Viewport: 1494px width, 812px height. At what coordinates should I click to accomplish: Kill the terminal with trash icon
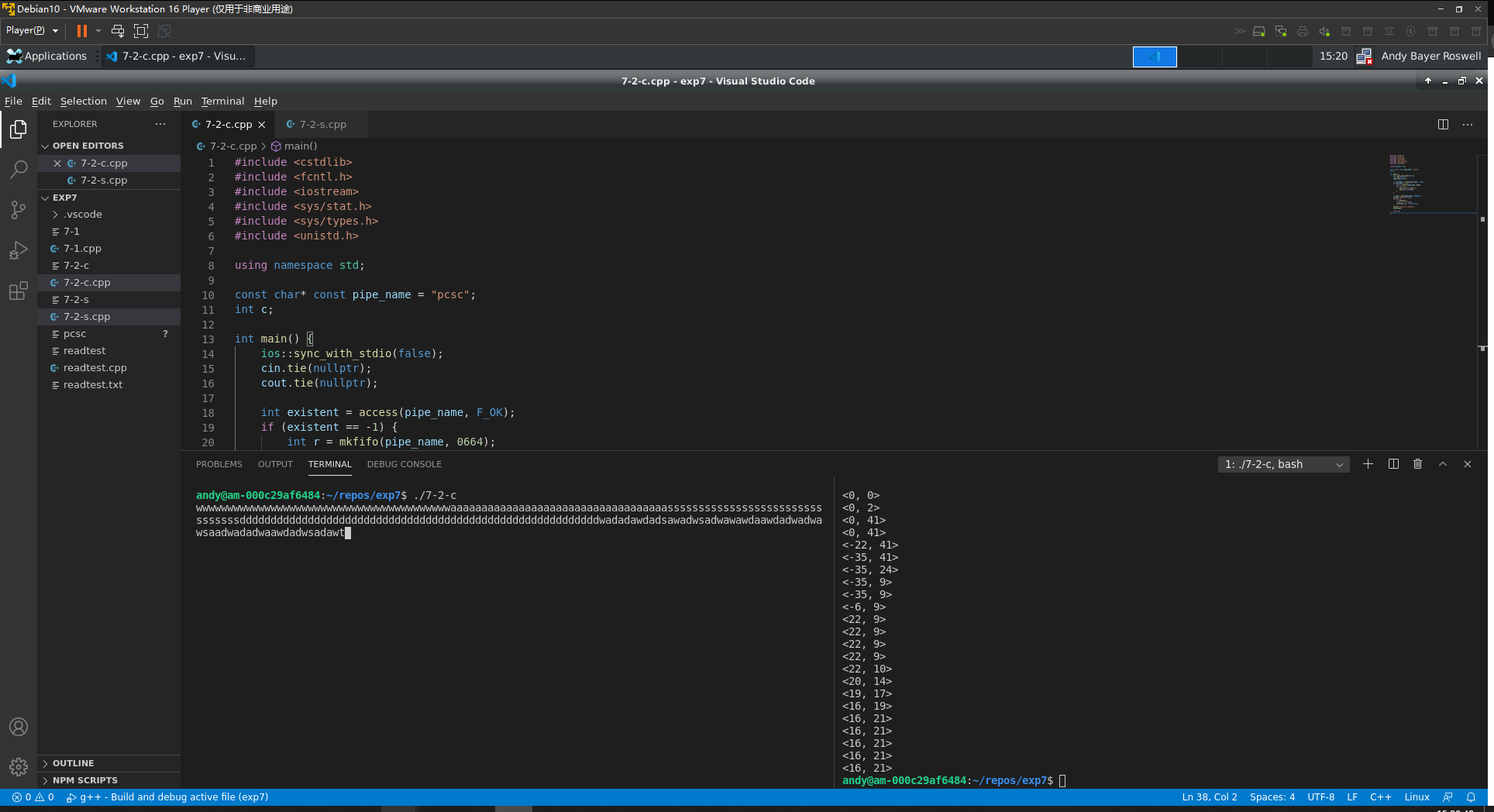click(1417, 464)
